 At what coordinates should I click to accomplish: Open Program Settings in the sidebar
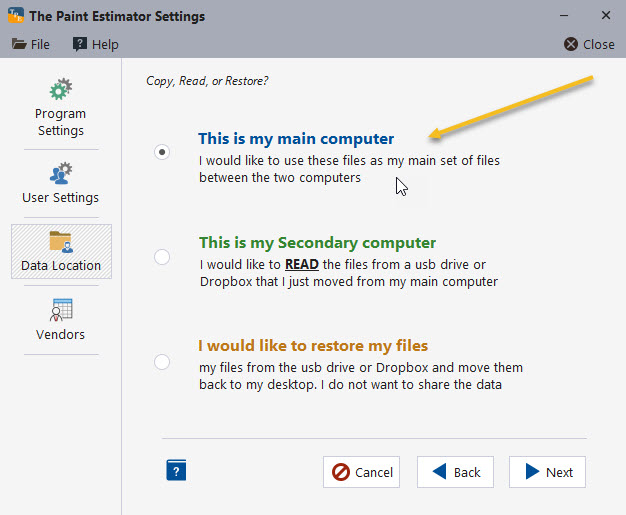click(x=61, y=107)
